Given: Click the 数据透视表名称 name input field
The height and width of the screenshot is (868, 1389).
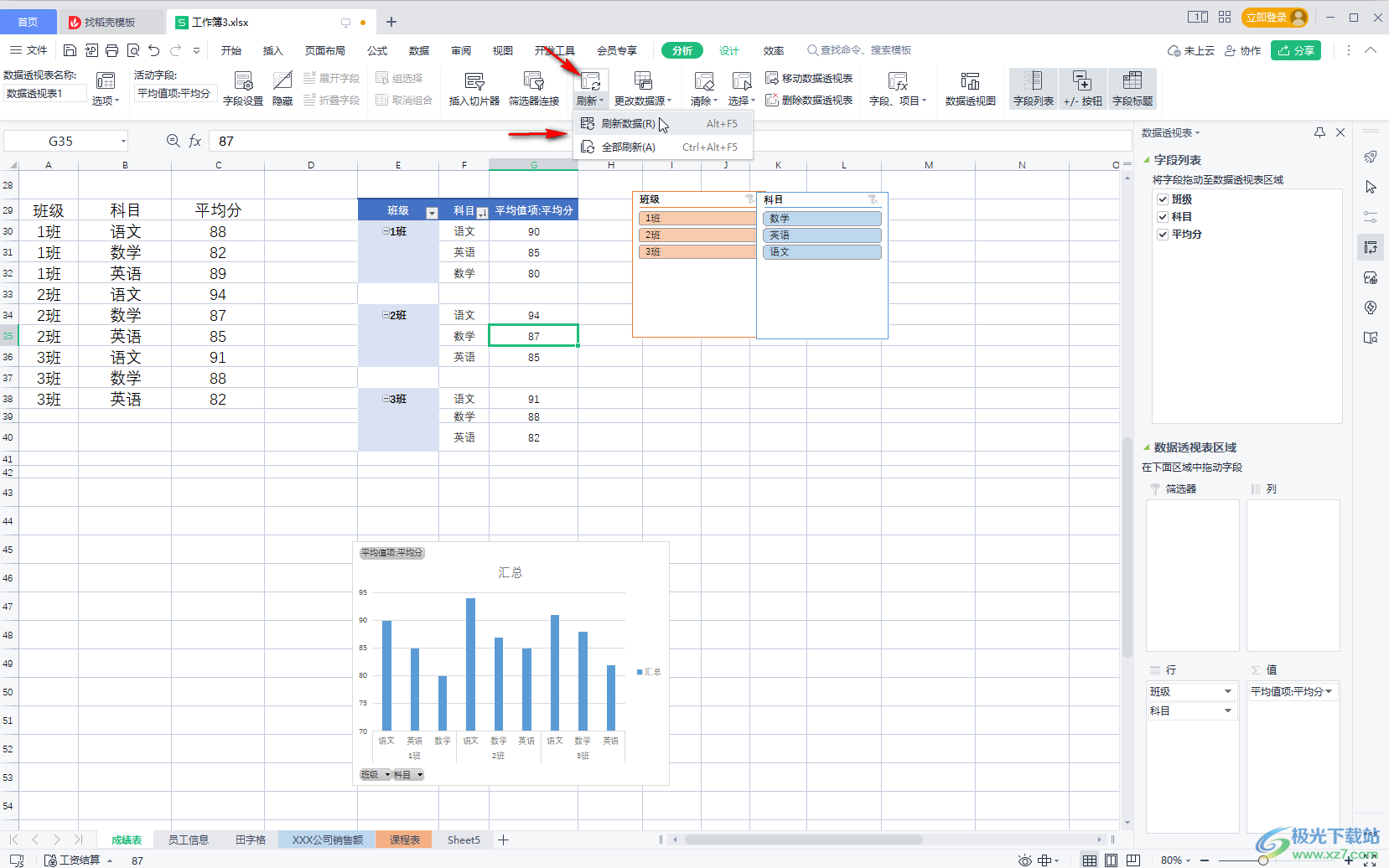Looking at the screenshot, I should [x=45, y=94].
